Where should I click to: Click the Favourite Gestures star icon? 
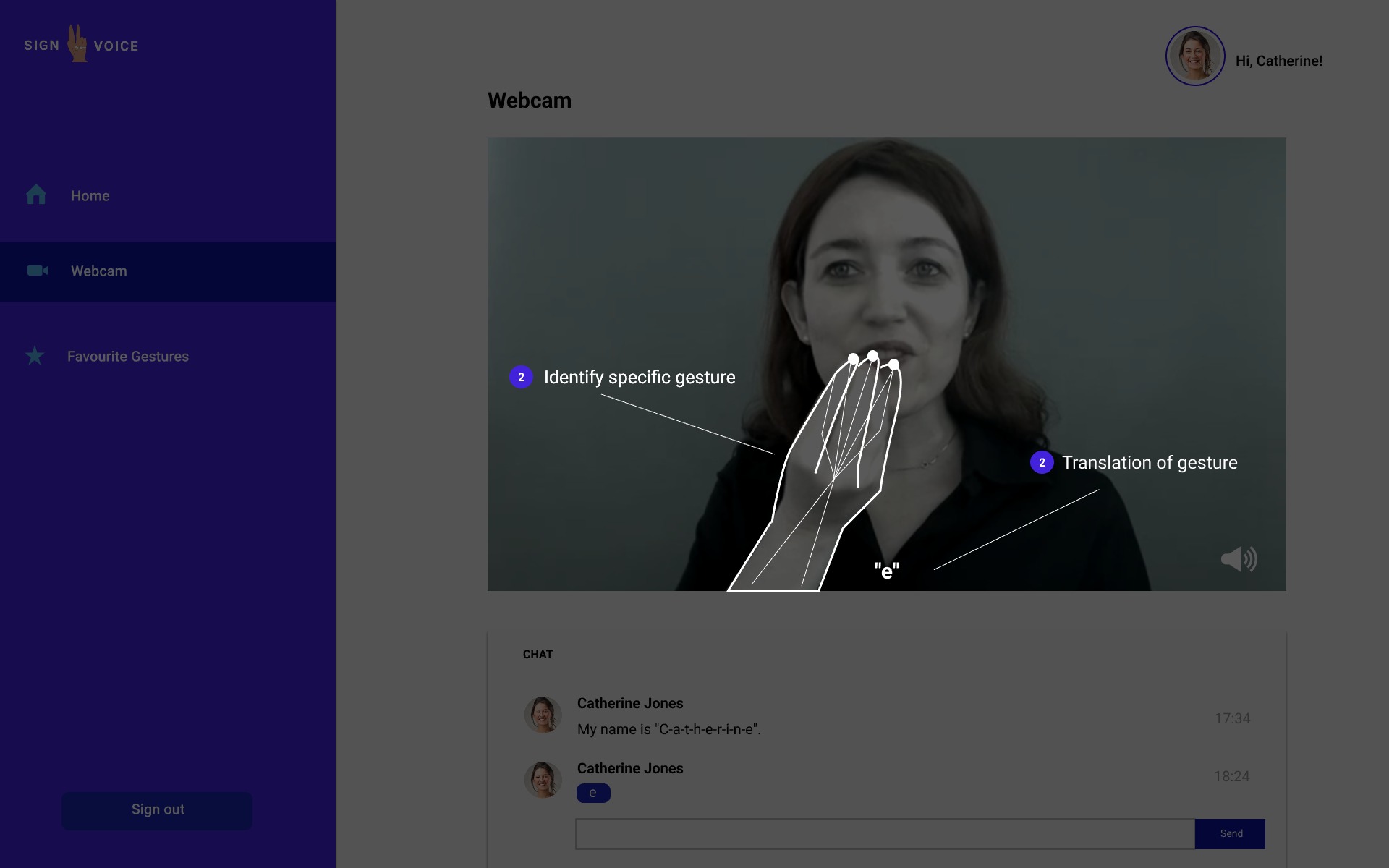coord(35,356)
